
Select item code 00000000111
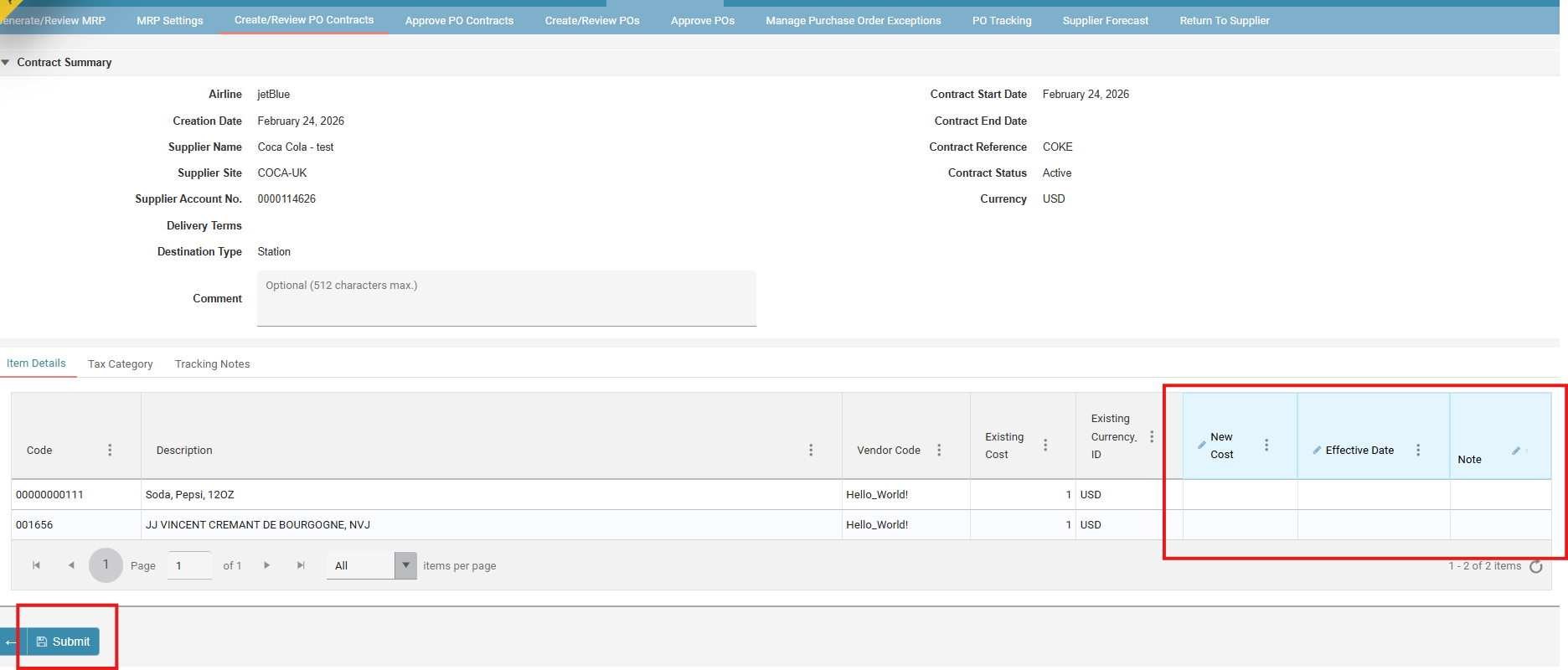(x=49, y=494)
